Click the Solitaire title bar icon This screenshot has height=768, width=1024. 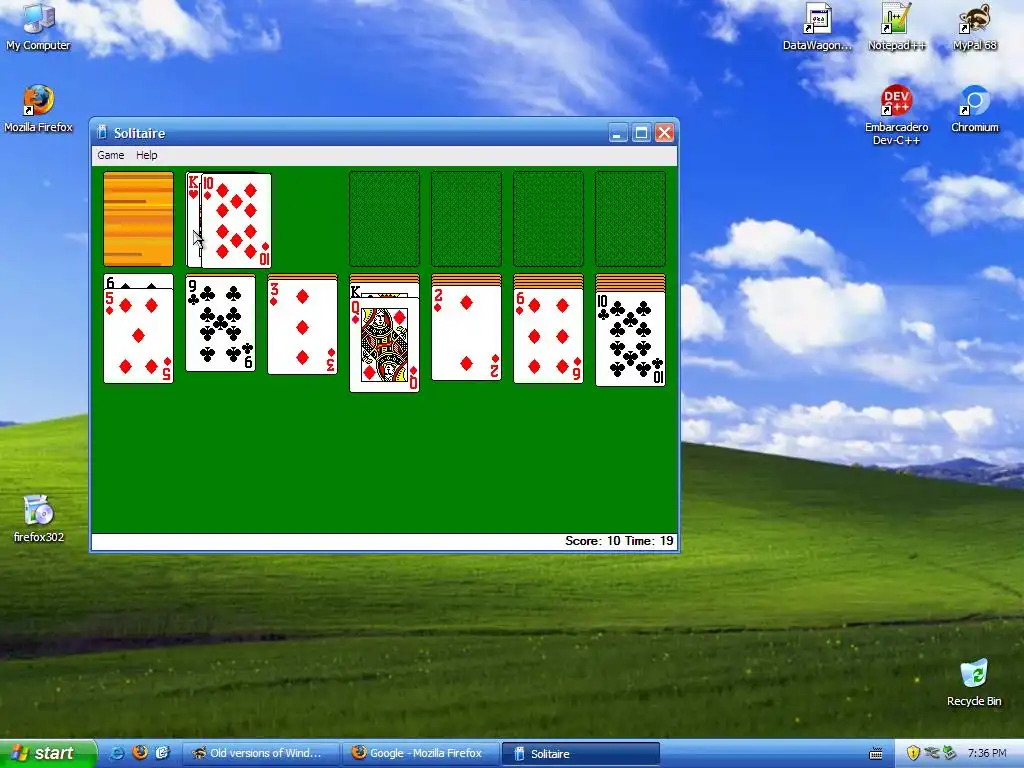pos(101,133)
